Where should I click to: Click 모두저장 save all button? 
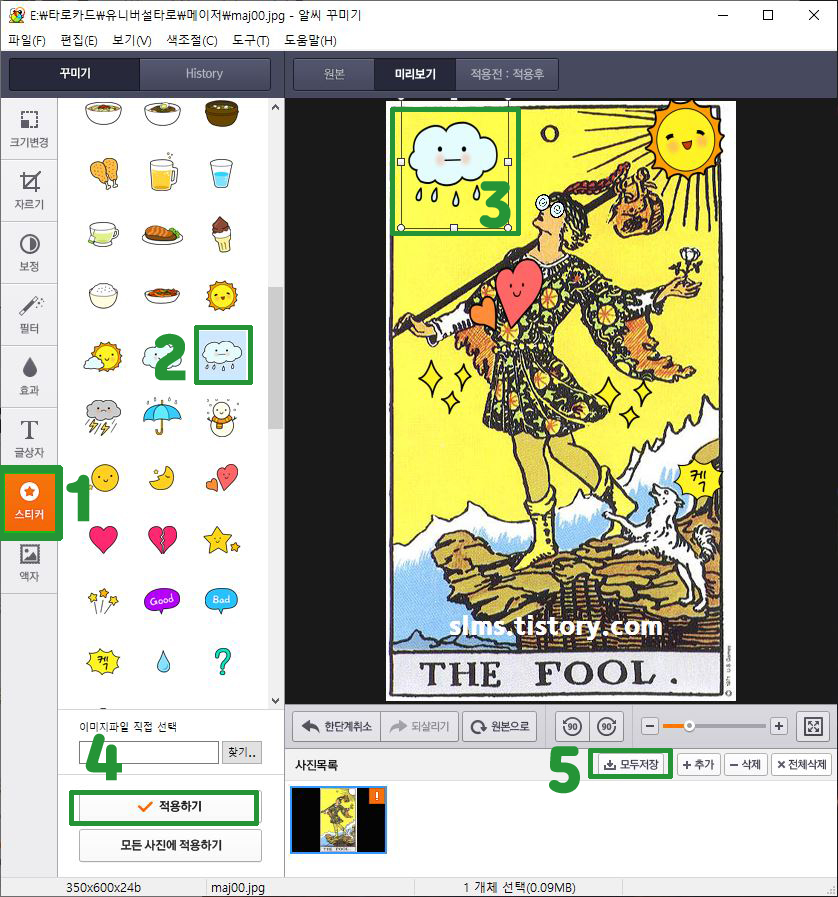[x=631, y=765]
